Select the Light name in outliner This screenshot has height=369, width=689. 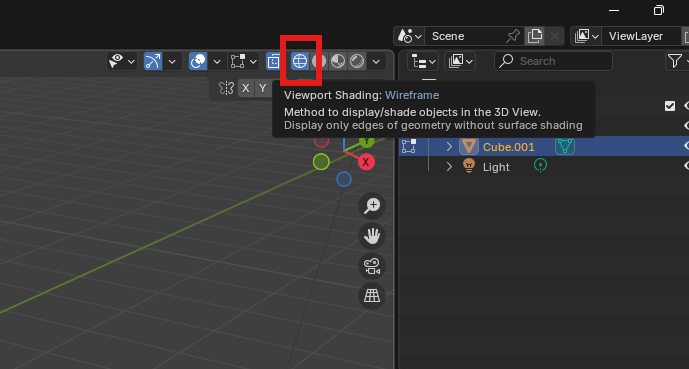[496, 167]
